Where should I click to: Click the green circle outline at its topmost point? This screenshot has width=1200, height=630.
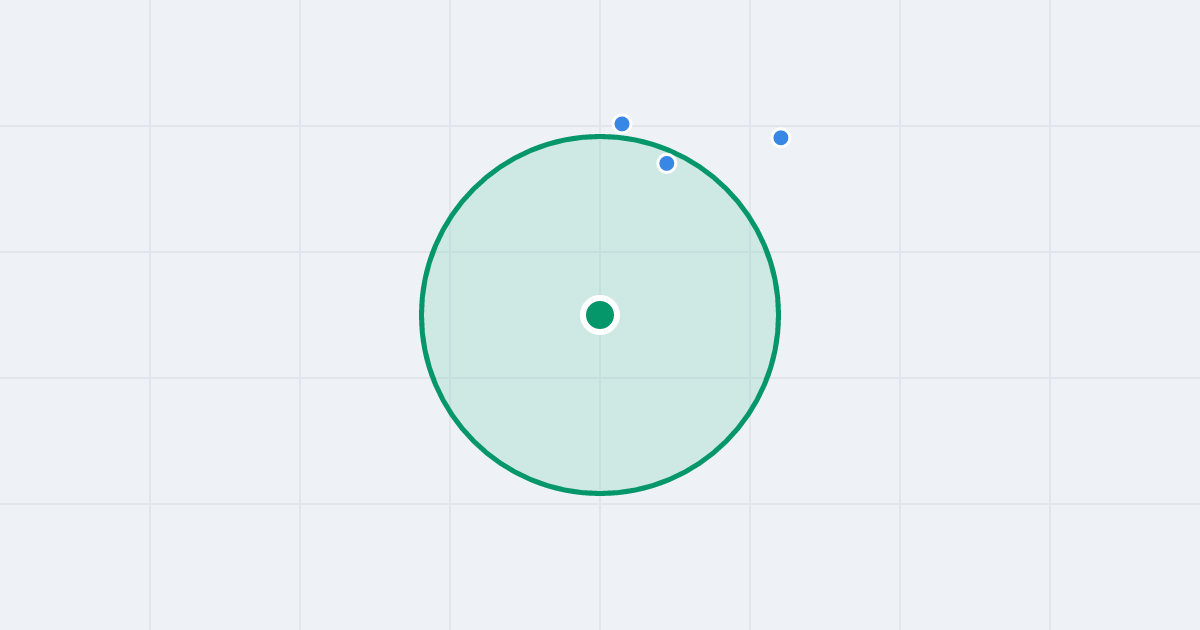point(600,136)
